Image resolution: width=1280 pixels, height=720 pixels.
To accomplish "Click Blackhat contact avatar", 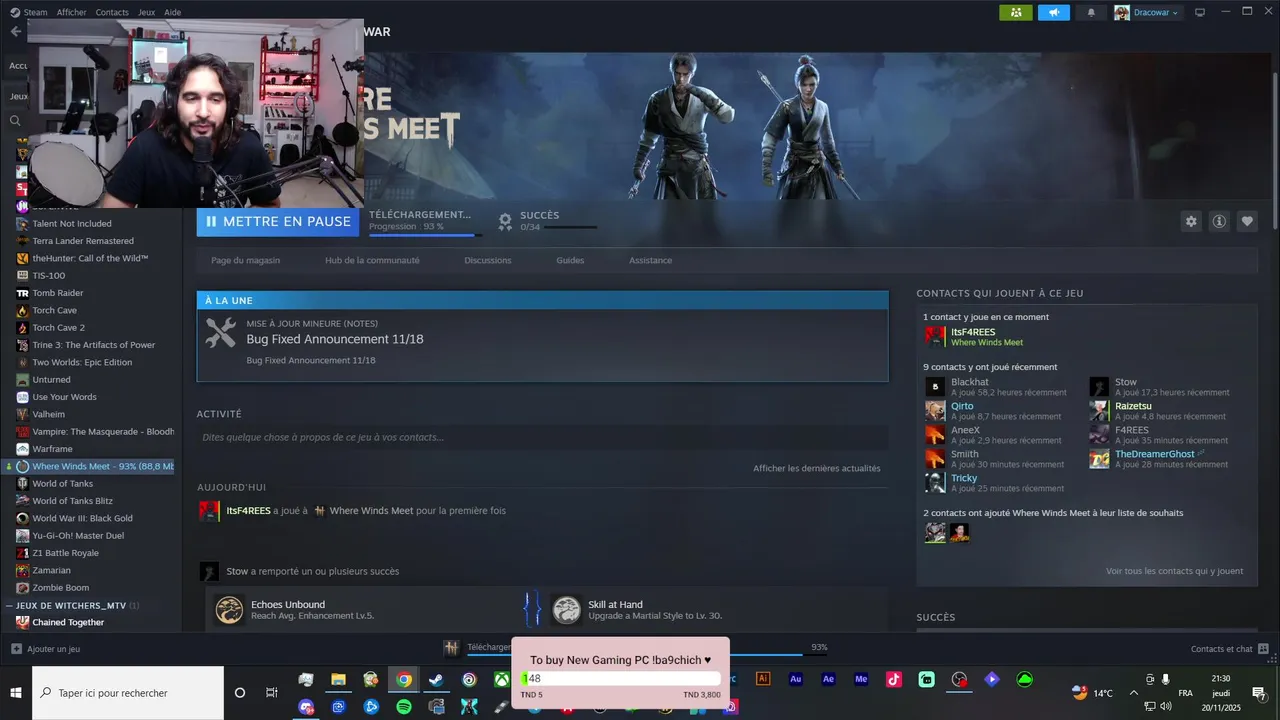I will (935, 386).
